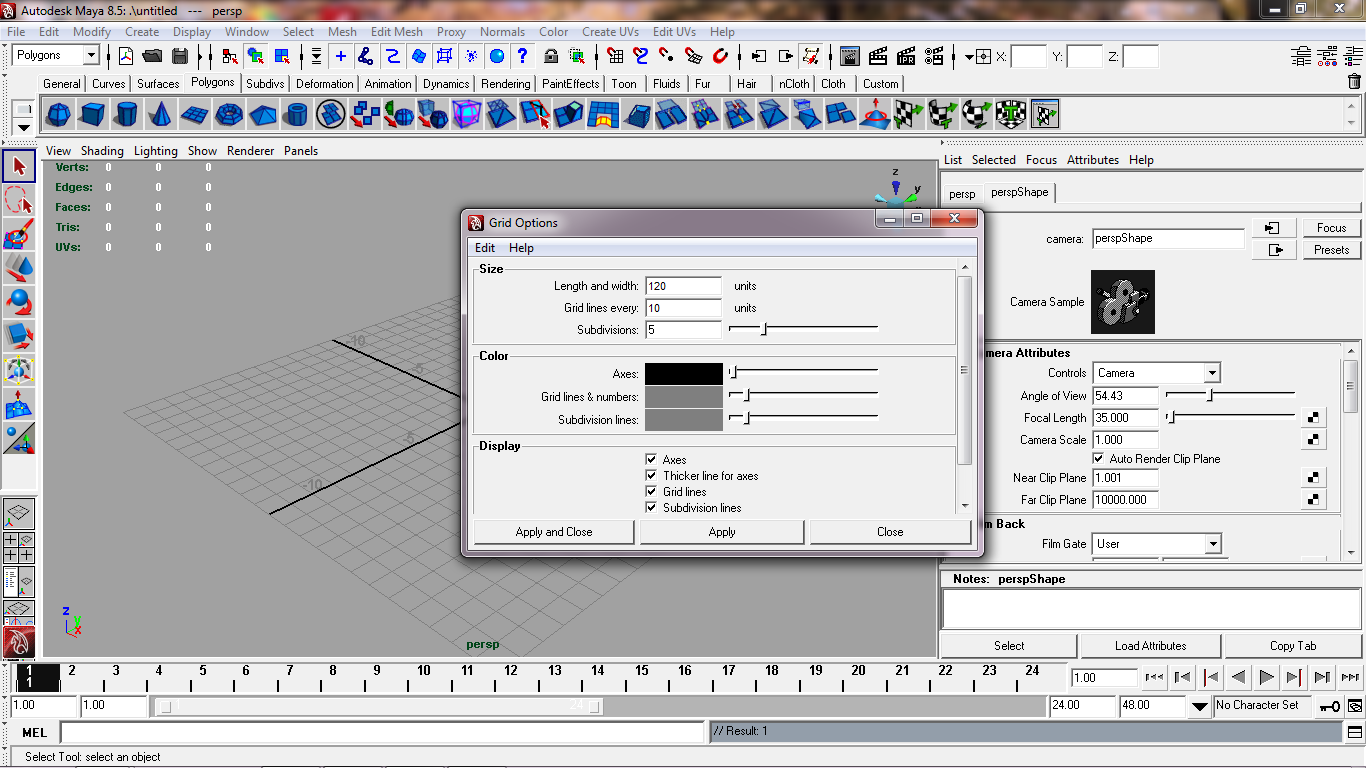Click the Open Scene folder icon

[x=152, y=56]
